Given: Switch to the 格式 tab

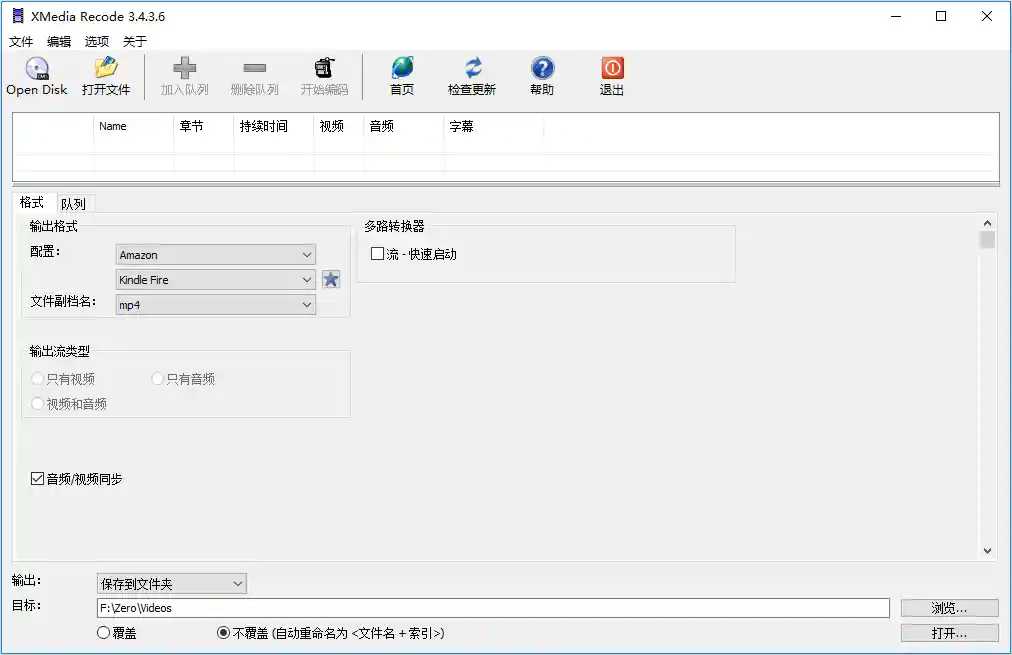Looking at the screenshot, I should [x=32, y=203].
